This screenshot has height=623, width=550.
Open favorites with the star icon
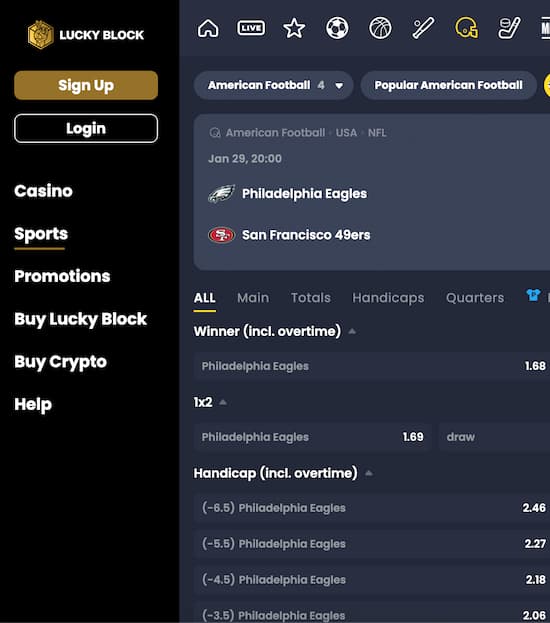tap(294, 28)
